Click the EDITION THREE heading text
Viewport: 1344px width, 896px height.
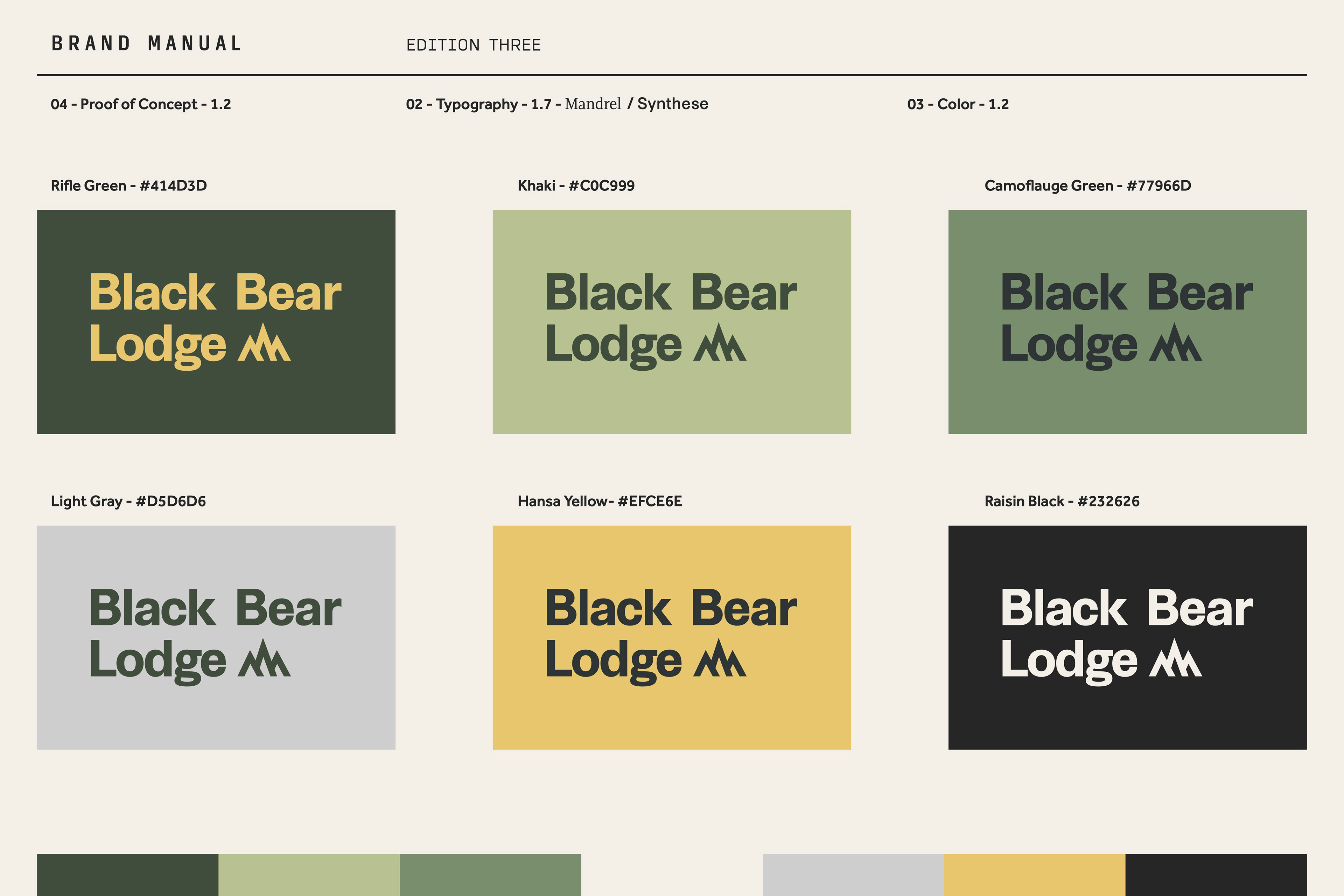(473, 45)
